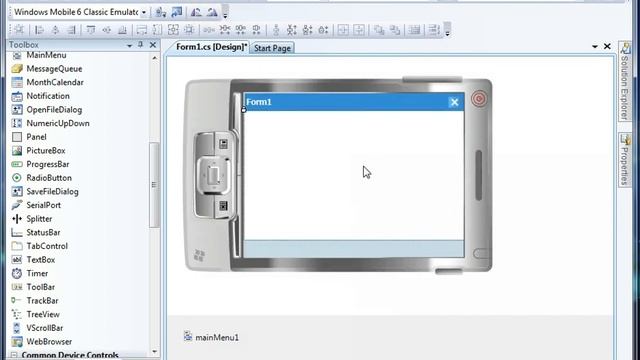This screenshot has height=360, width=640.
Task: Switch to the Start Page tab
Action: tap(272, 48)
